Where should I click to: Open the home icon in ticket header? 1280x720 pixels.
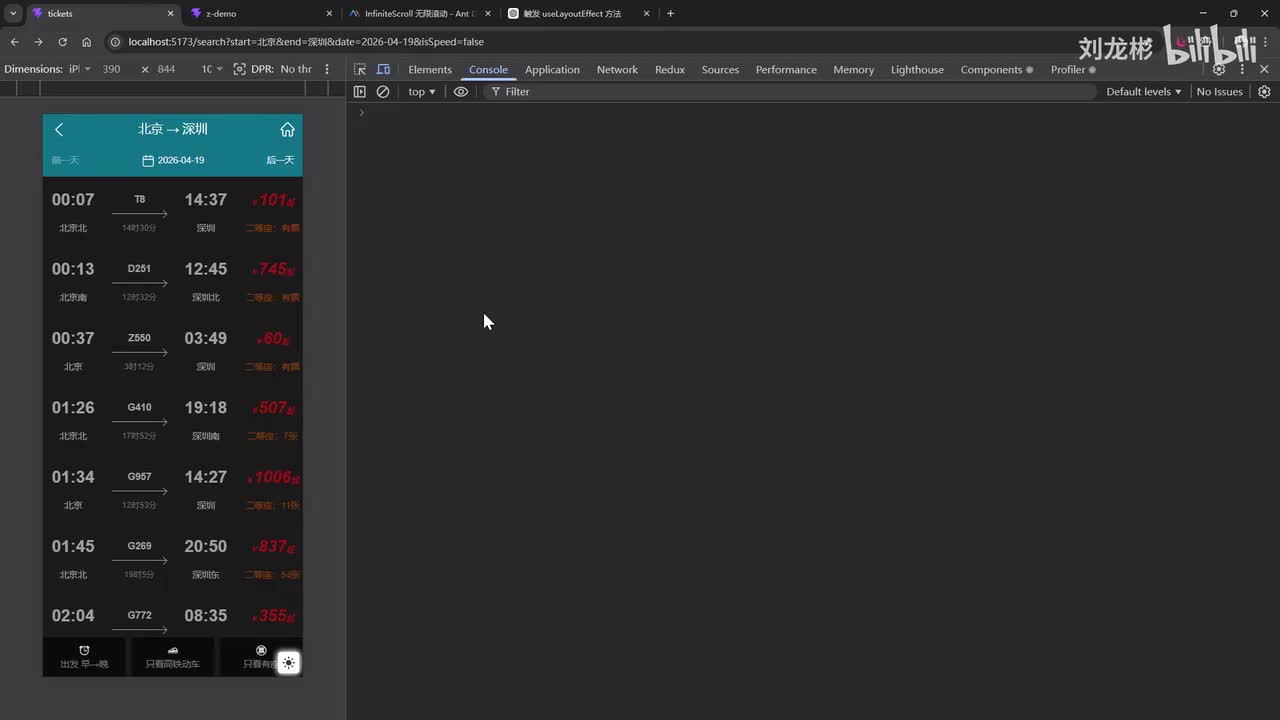[x=287, y=130]
